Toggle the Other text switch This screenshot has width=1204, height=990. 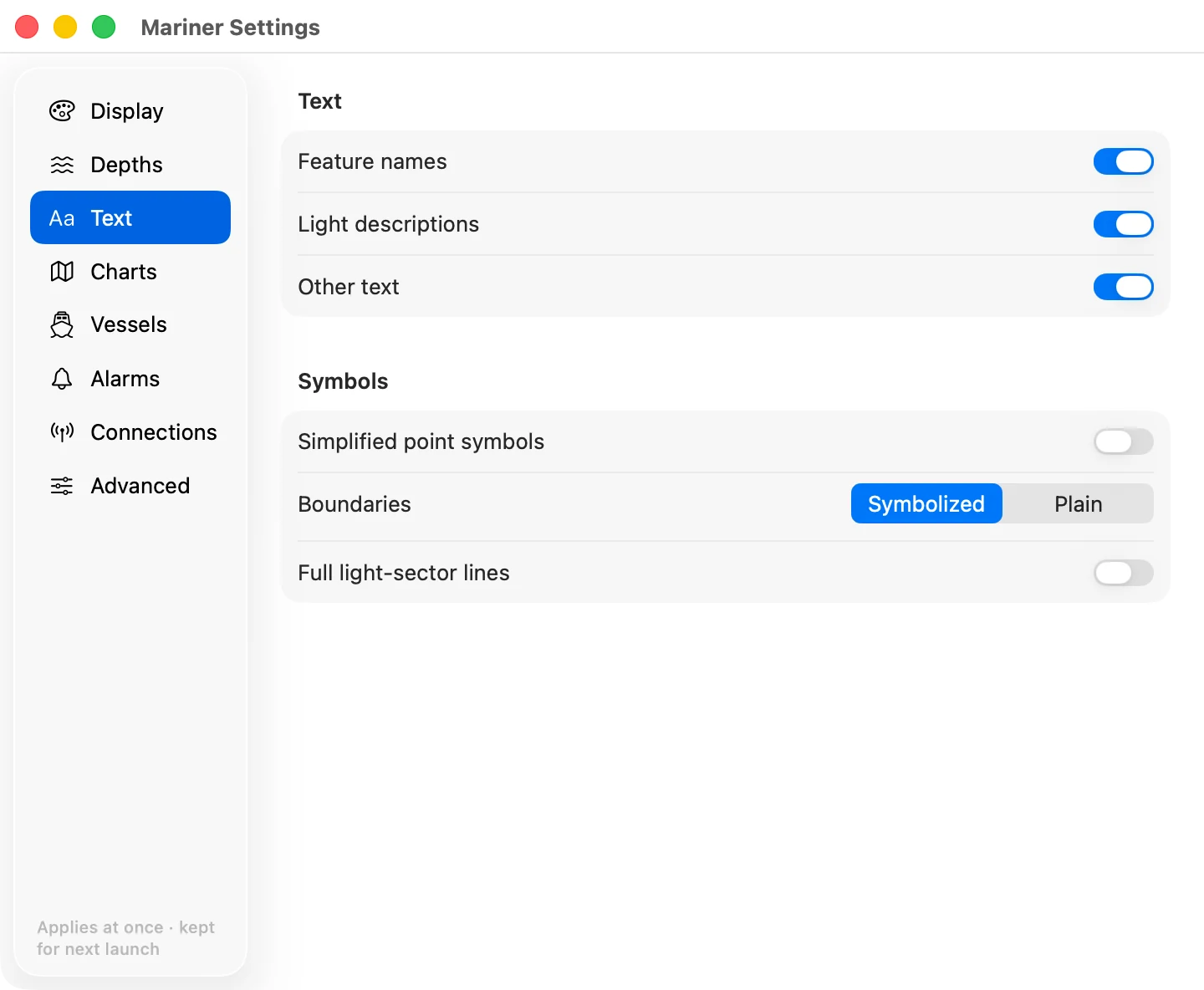click(1123, 287)
